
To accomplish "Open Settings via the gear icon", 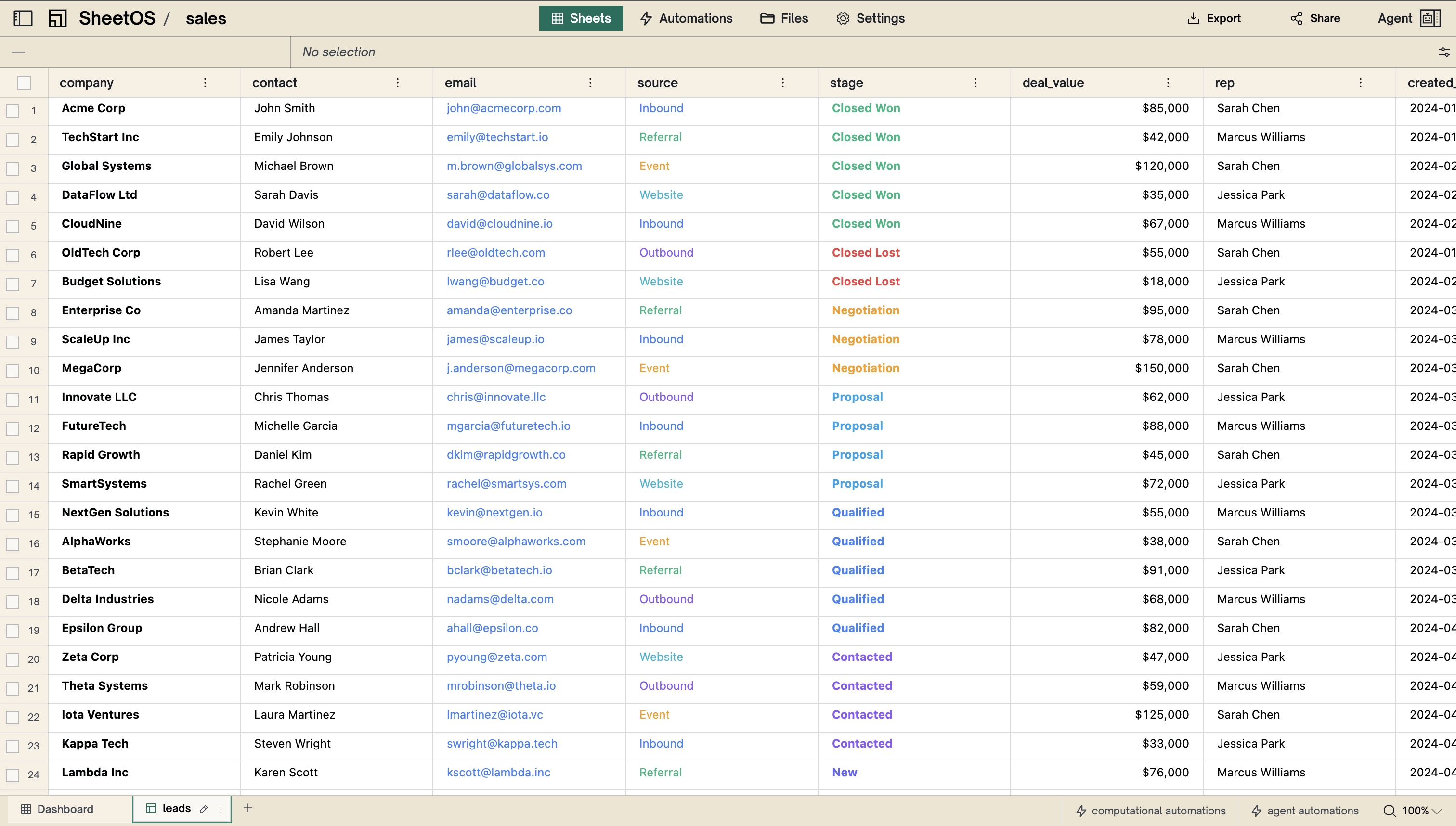I will pos(871,18).
